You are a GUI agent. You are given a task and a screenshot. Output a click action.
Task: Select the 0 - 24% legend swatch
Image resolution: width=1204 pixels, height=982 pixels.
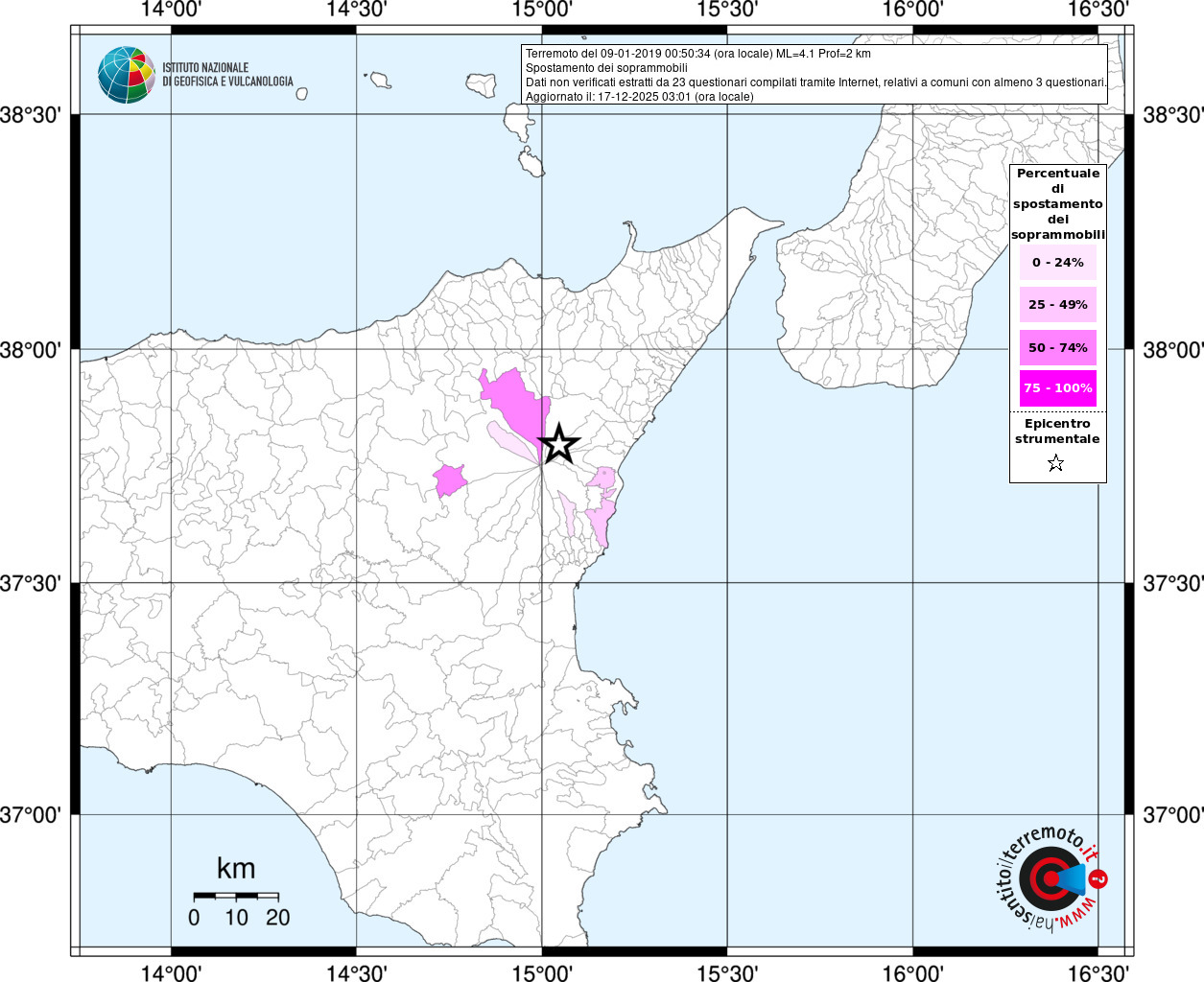pos(1057,263)
